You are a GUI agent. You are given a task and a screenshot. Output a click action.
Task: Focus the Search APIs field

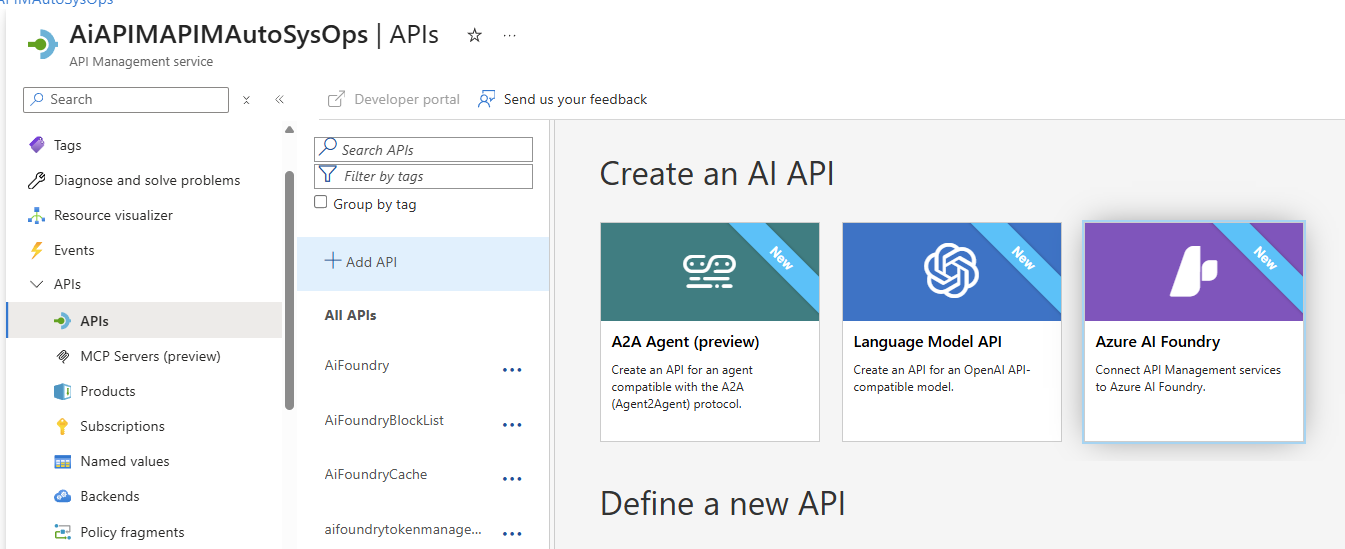click(x=423, y=149)
